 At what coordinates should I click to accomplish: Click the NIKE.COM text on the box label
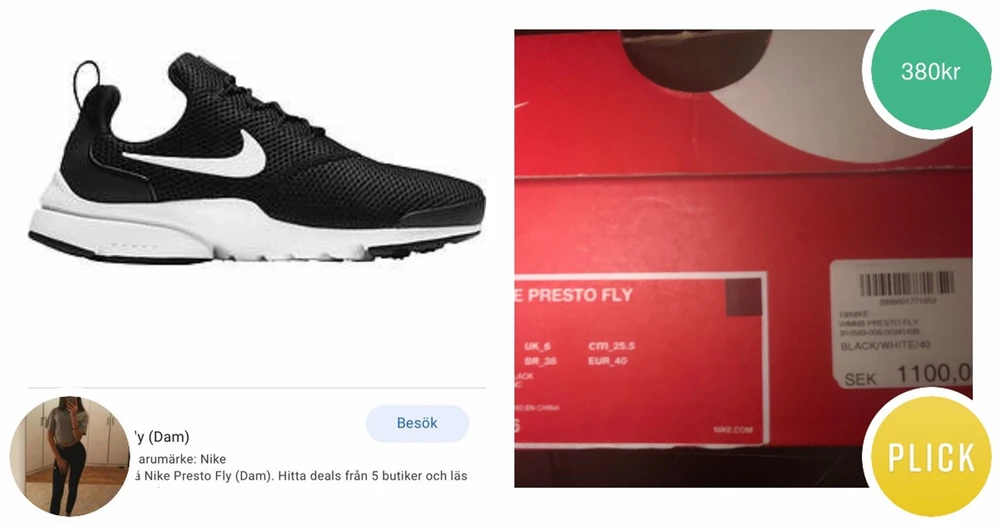[x=733, y=430]
